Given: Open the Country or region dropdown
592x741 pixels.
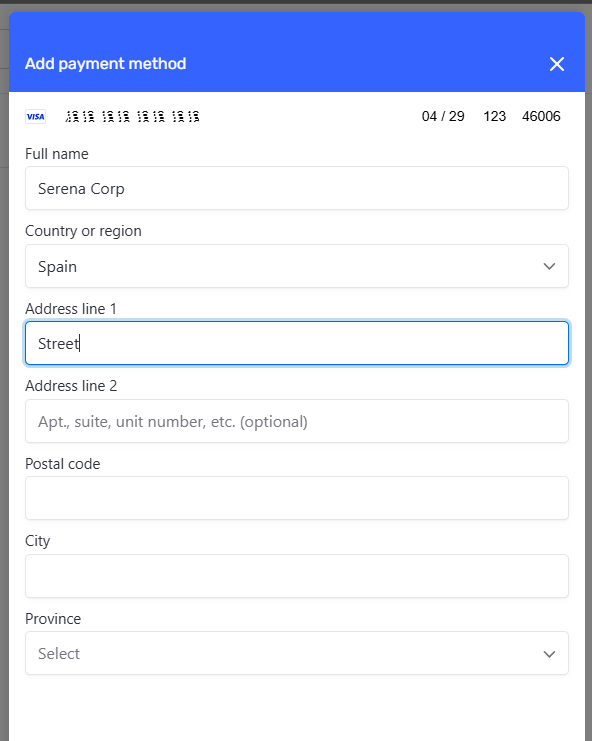Looking at the screenshot, I should (x=297, y=266).
